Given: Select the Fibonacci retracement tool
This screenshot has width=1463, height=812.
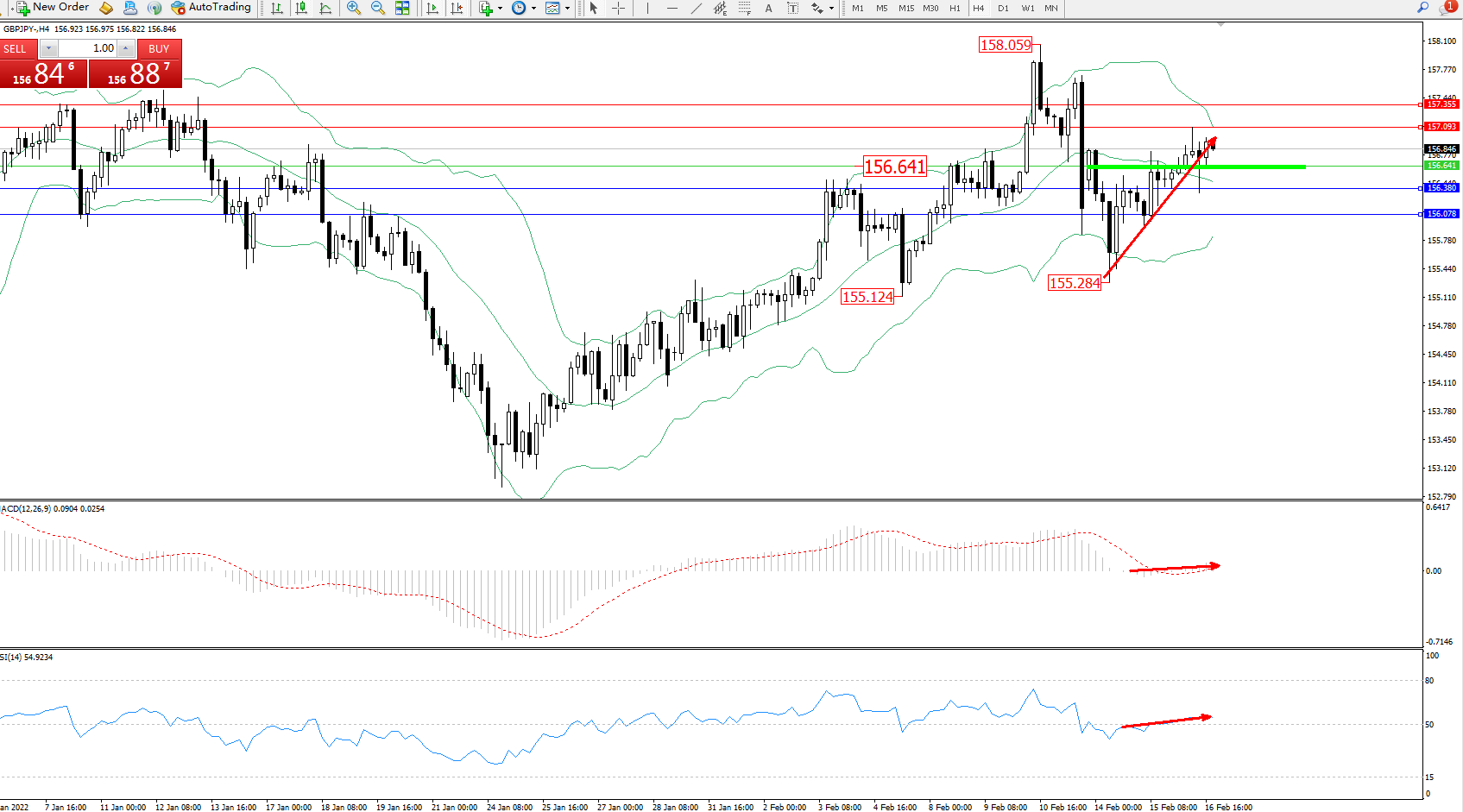Looking at the screenshot, I should (744, 8).
